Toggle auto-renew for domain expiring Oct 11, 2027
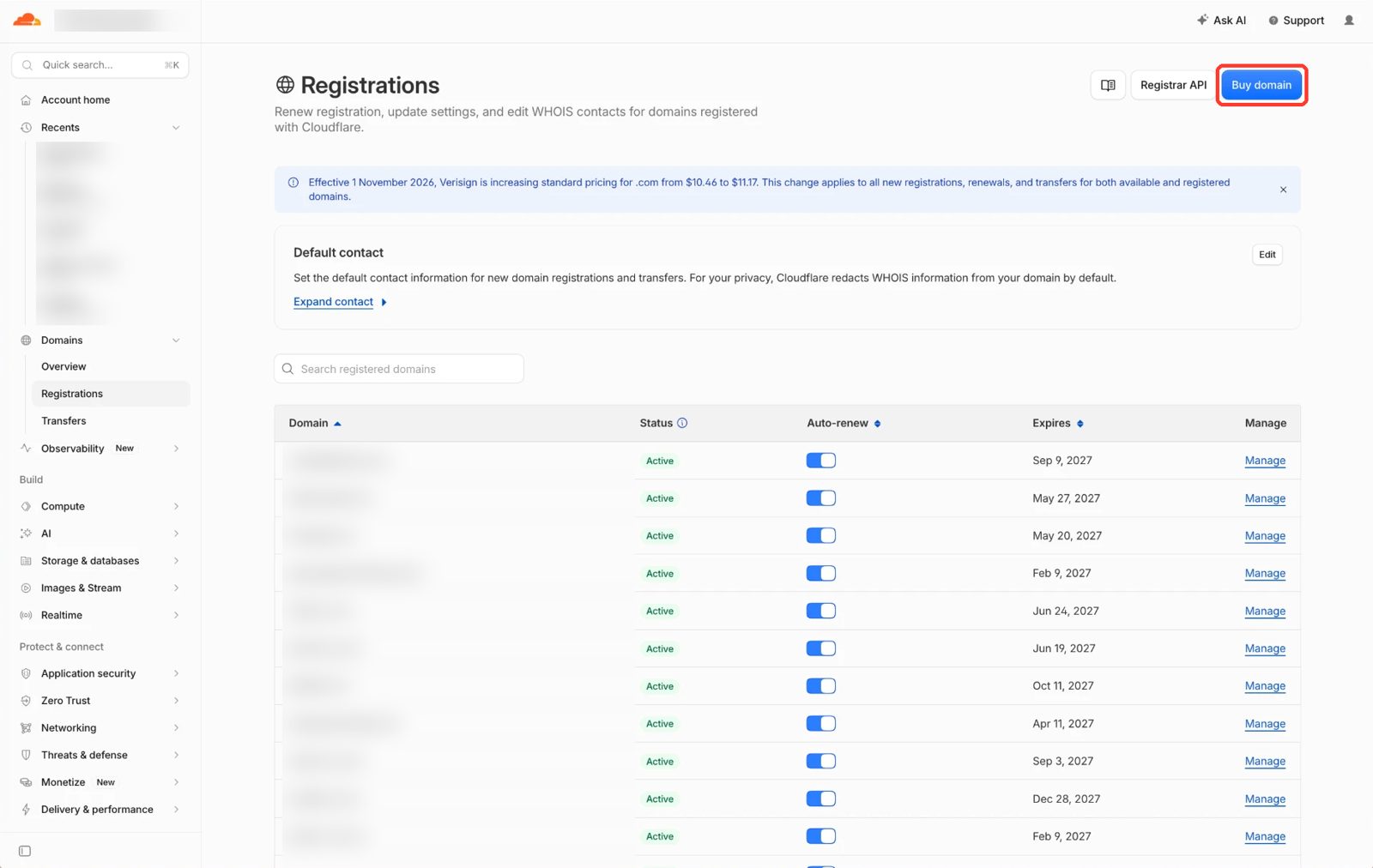Screen dimensions: 1373x868 point(821,686)
